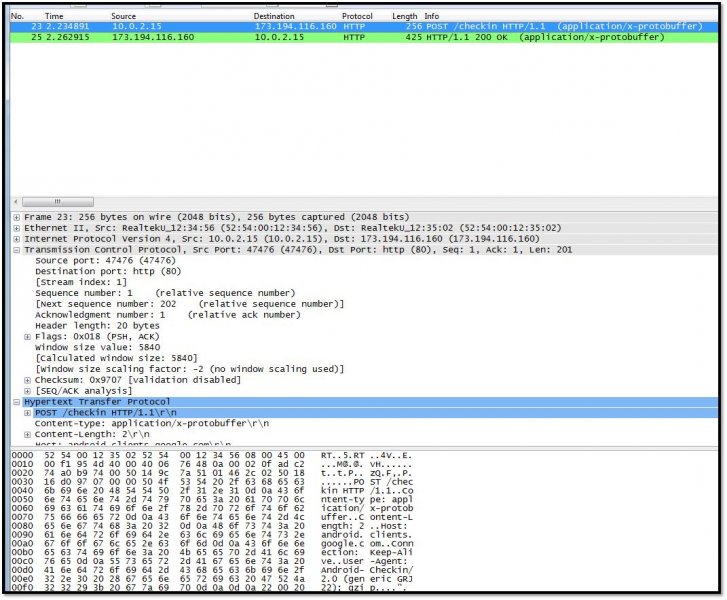Click time 2.262915 in packet 25
The height and width of the screenshot is (600, 727).
click(68, 37)
